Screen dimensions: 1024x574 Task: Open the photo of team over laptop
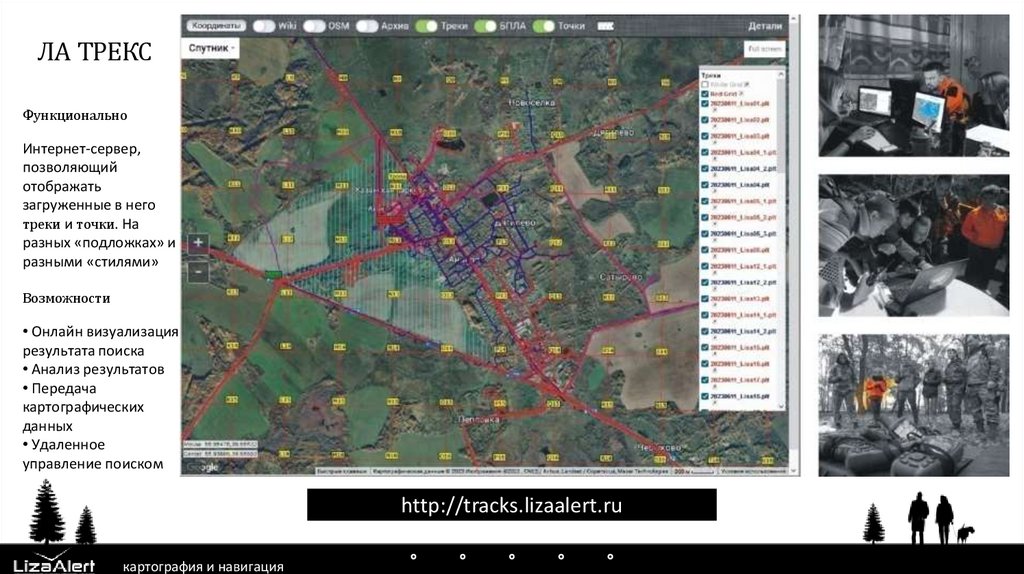(914, 246)
